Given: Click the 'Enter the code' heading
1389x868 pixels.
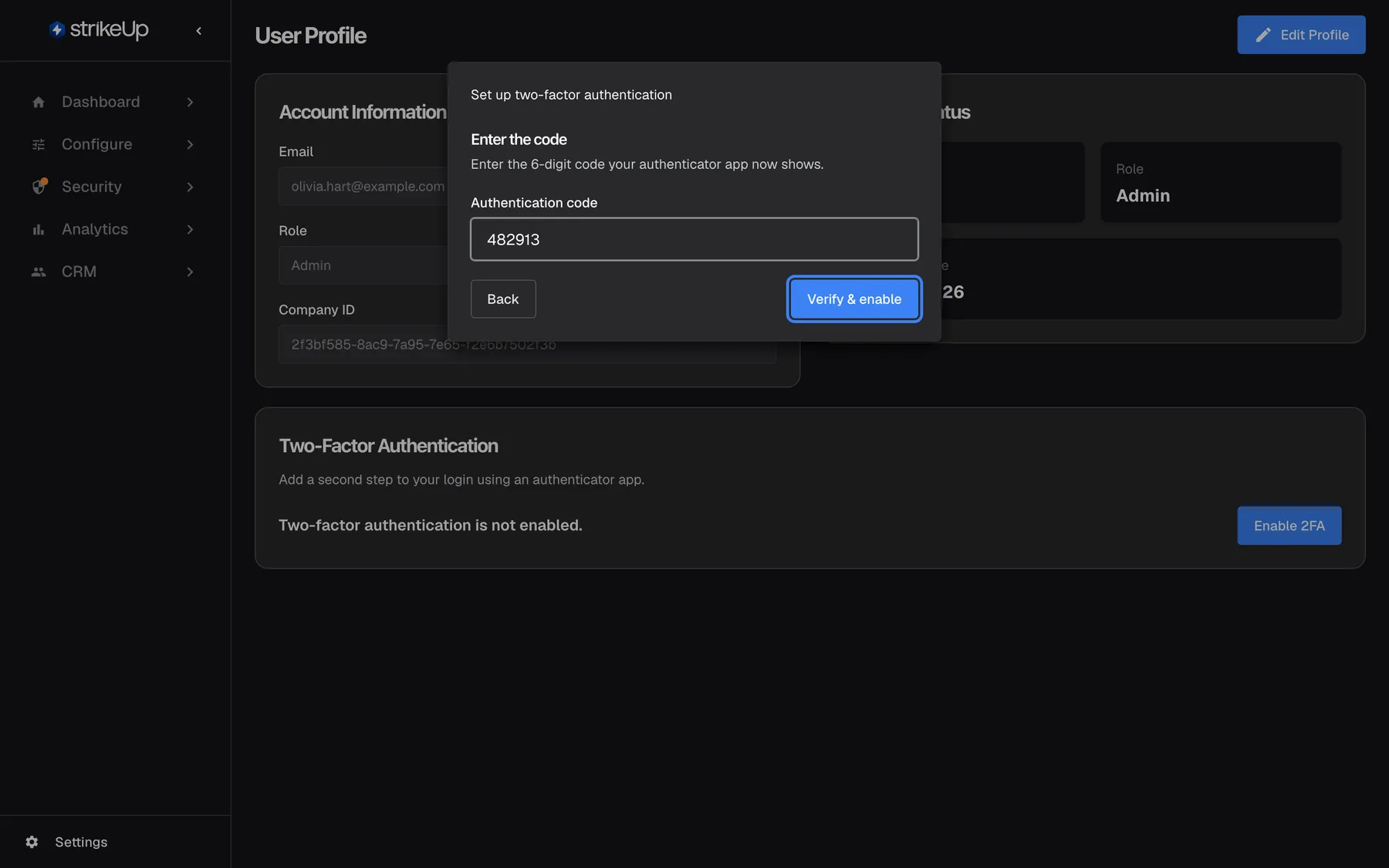Looking at the screenshot, I should coord(519,140).
